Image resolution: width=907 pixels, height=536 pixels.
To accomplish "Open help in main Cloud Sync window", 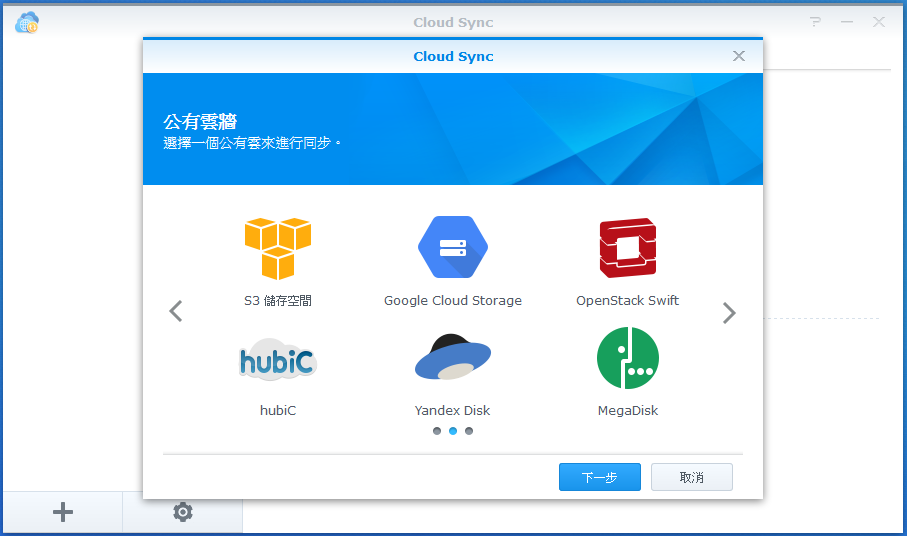I will pos(816,22).
